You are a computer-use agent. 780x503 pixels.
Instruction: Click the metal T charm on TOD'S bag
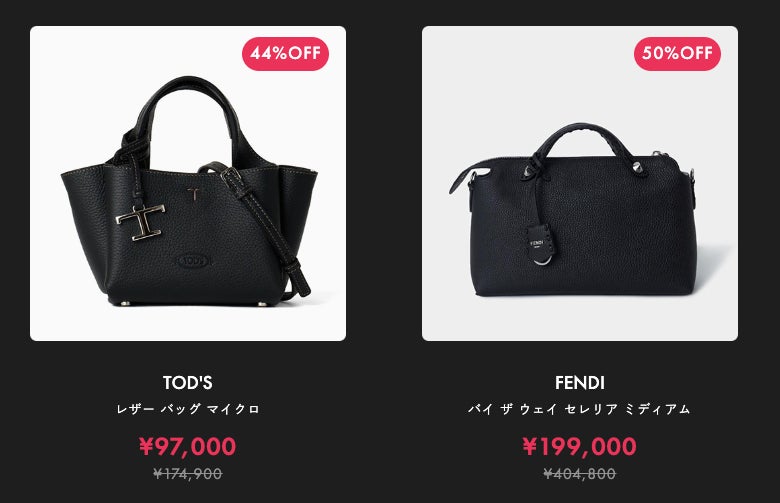[141, 221]
